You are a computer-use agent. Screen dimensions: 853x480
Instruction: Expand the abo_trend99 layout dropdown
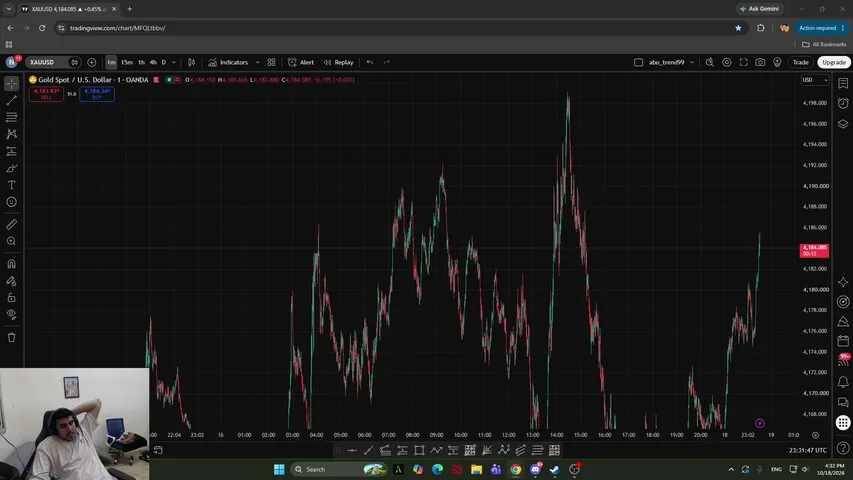[692, 62]
